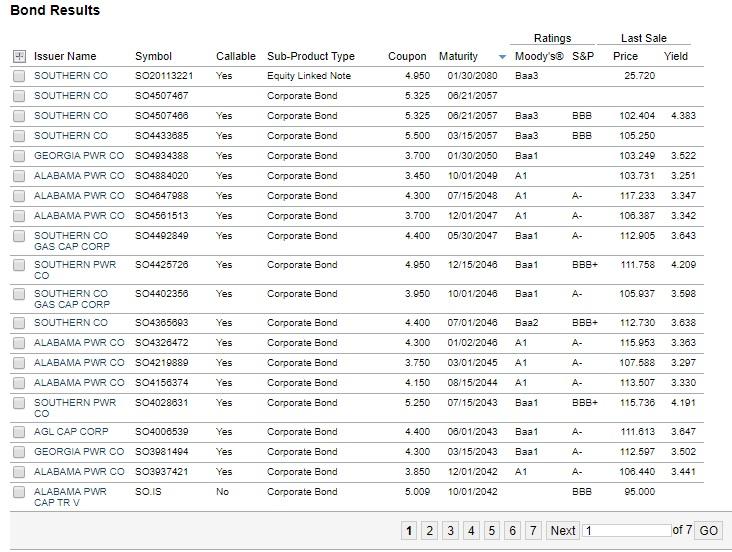Click symbol SO3937421
Viewport: 732px width, 552px height.
pyautogui.click(x=162, y=472)
